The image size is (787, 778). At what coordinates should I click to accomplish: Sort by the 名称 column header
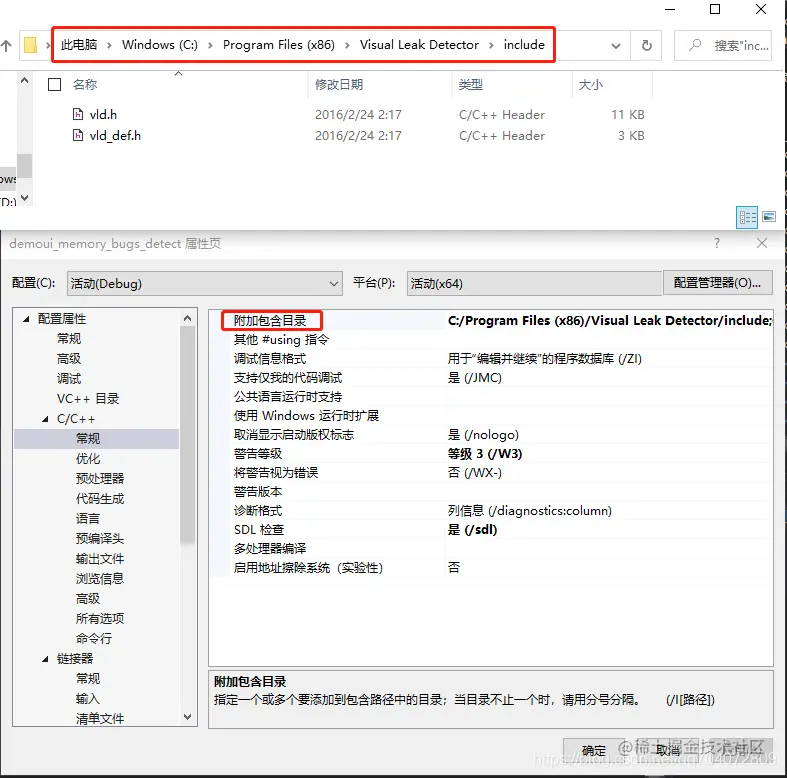pos(85,84)
